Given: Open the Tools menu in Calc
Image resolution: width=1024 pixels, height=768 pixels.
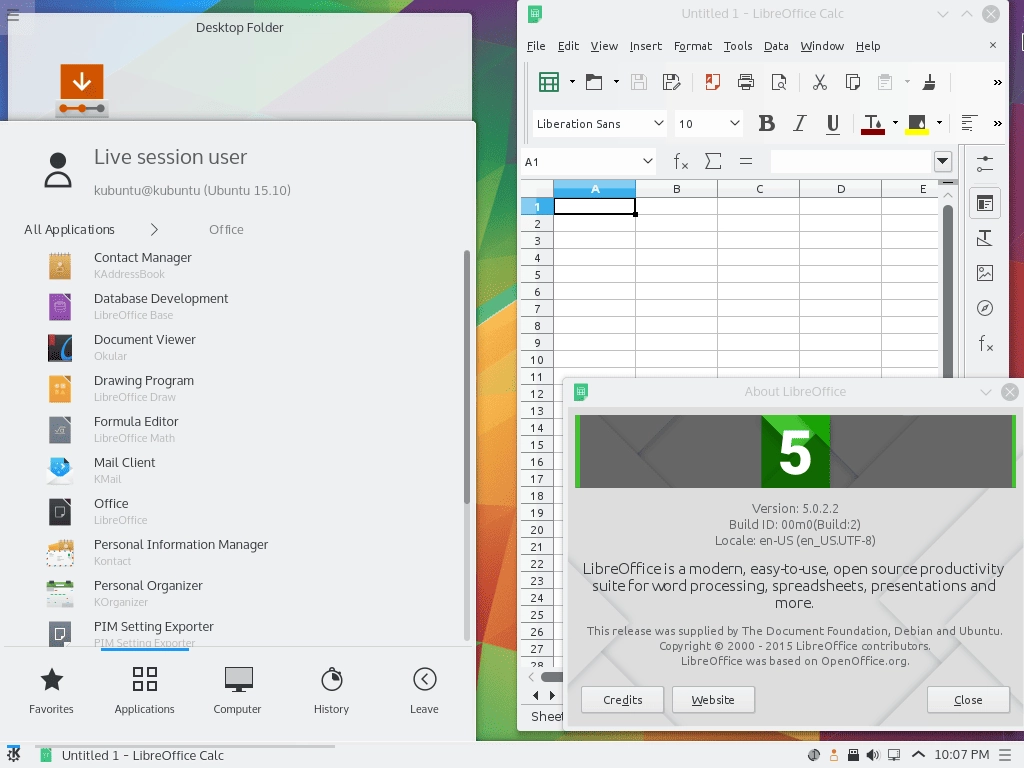Looking at the screenshot, I should pyautogui.click(x=738, y=46).
